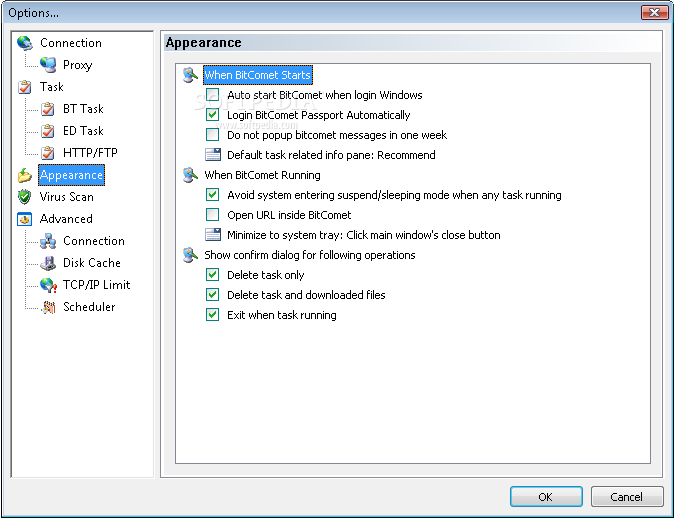Screen dimensions: 674x519
Task: Select the Appearance tree item
Action: (x=71, y=175)
